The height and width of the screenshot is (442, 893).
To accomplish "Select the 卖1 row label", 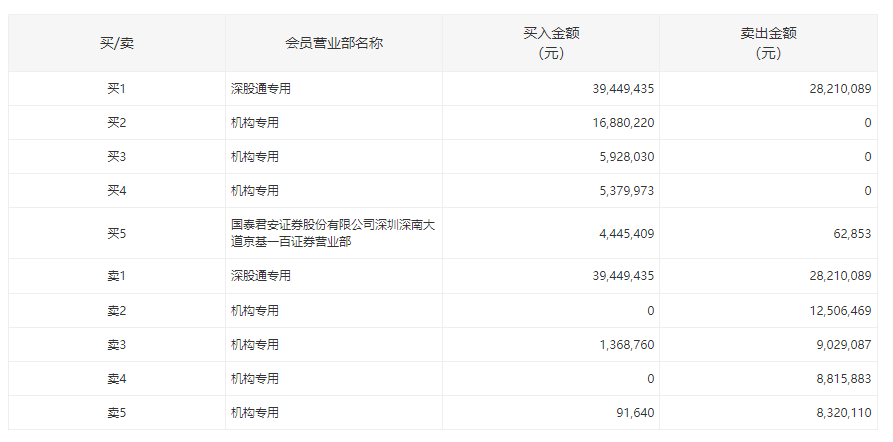I will click(x=117, y=276).
